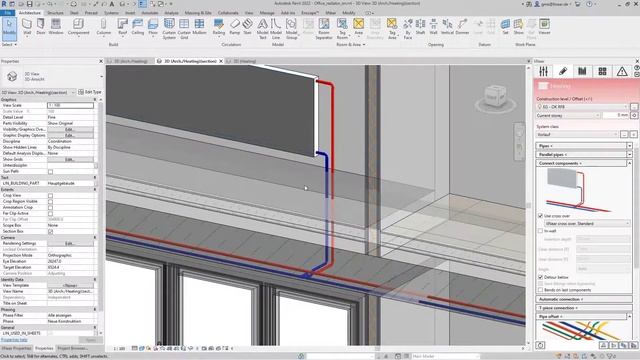Select the Component tool
Screen dimensions: 640x360
pyautogui.click(x=78, y=27)
